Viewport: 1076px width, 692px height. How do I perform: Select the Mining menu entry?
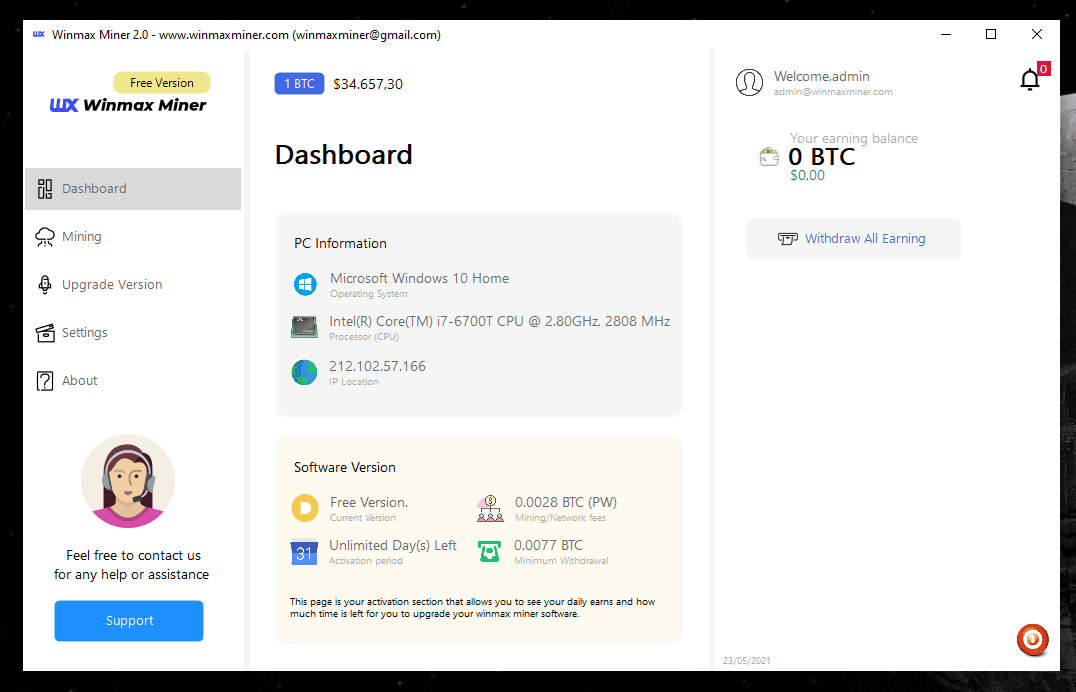tap(84, 236)
